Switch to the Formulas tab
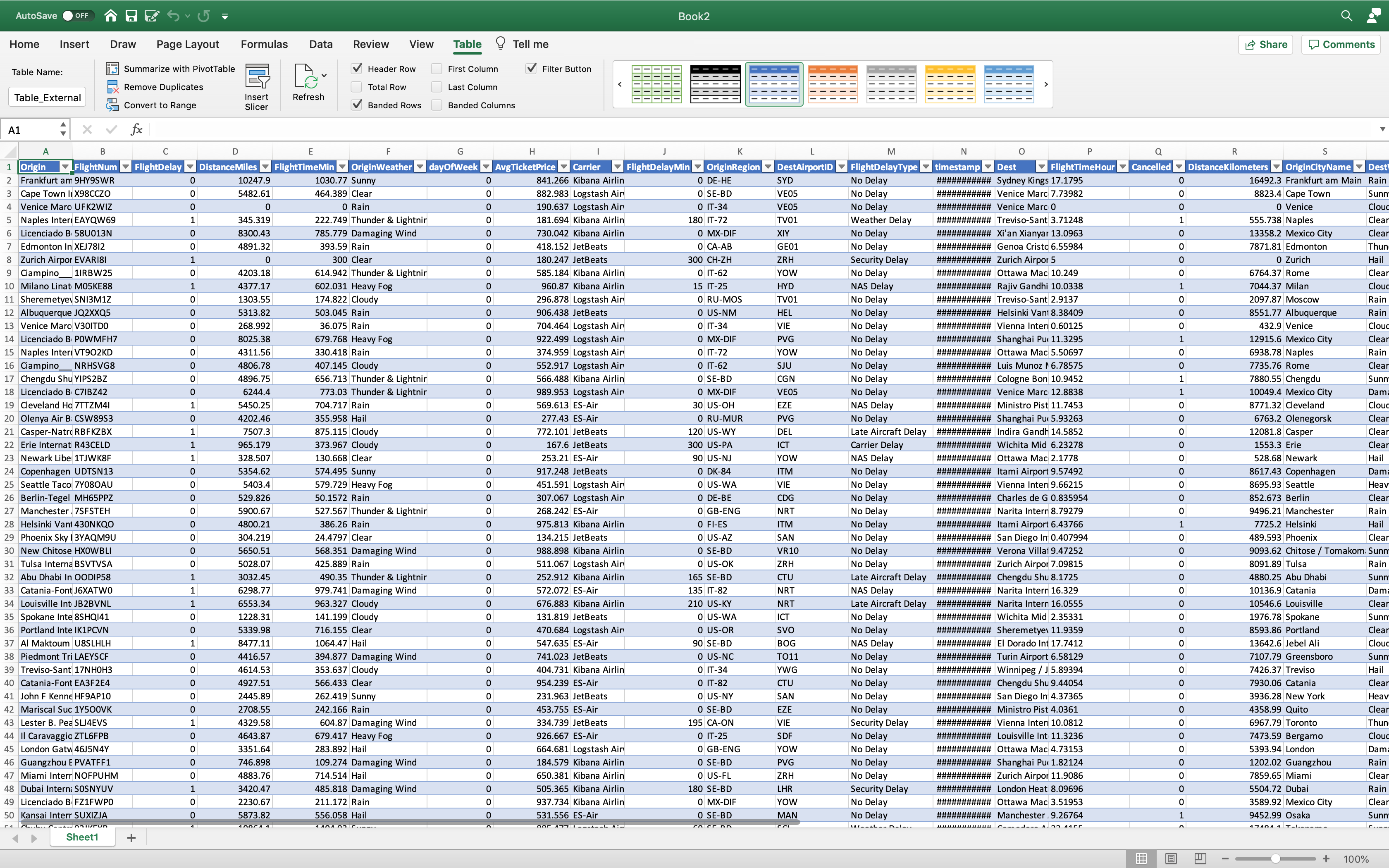The width and height of the screenshot is (1389, 868). click(x=264, y=44)
